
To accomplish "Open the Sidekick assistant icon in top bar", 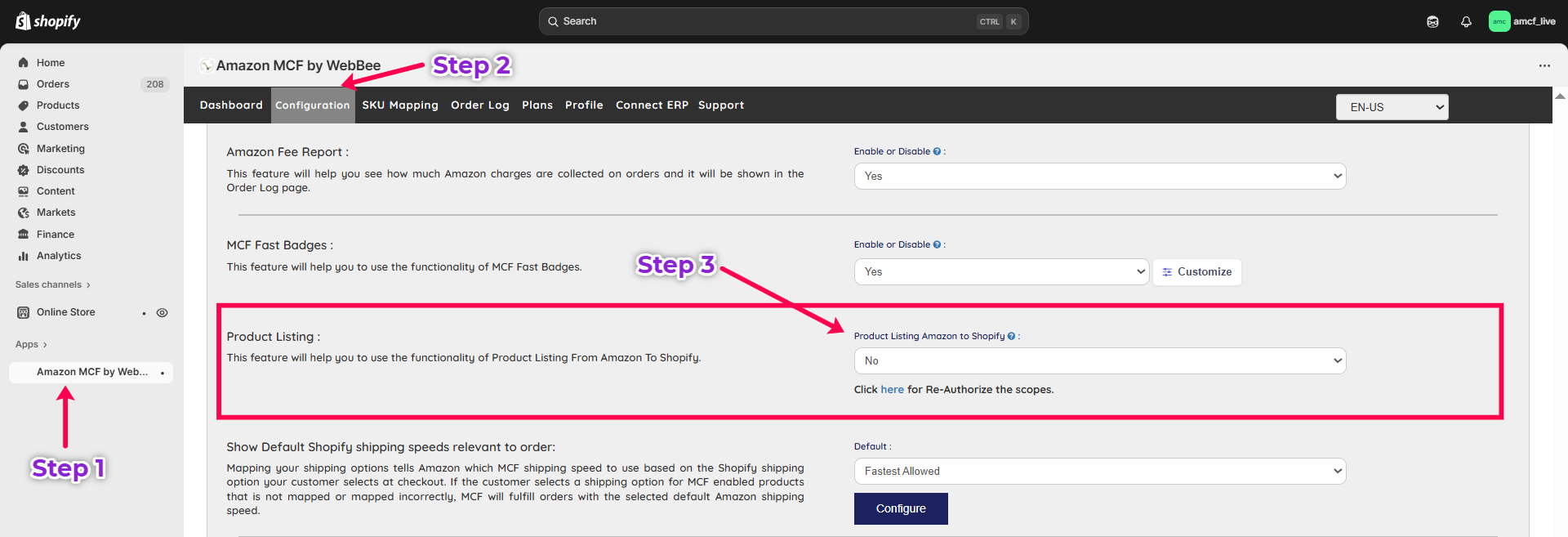I will [x=1432, y=22].
